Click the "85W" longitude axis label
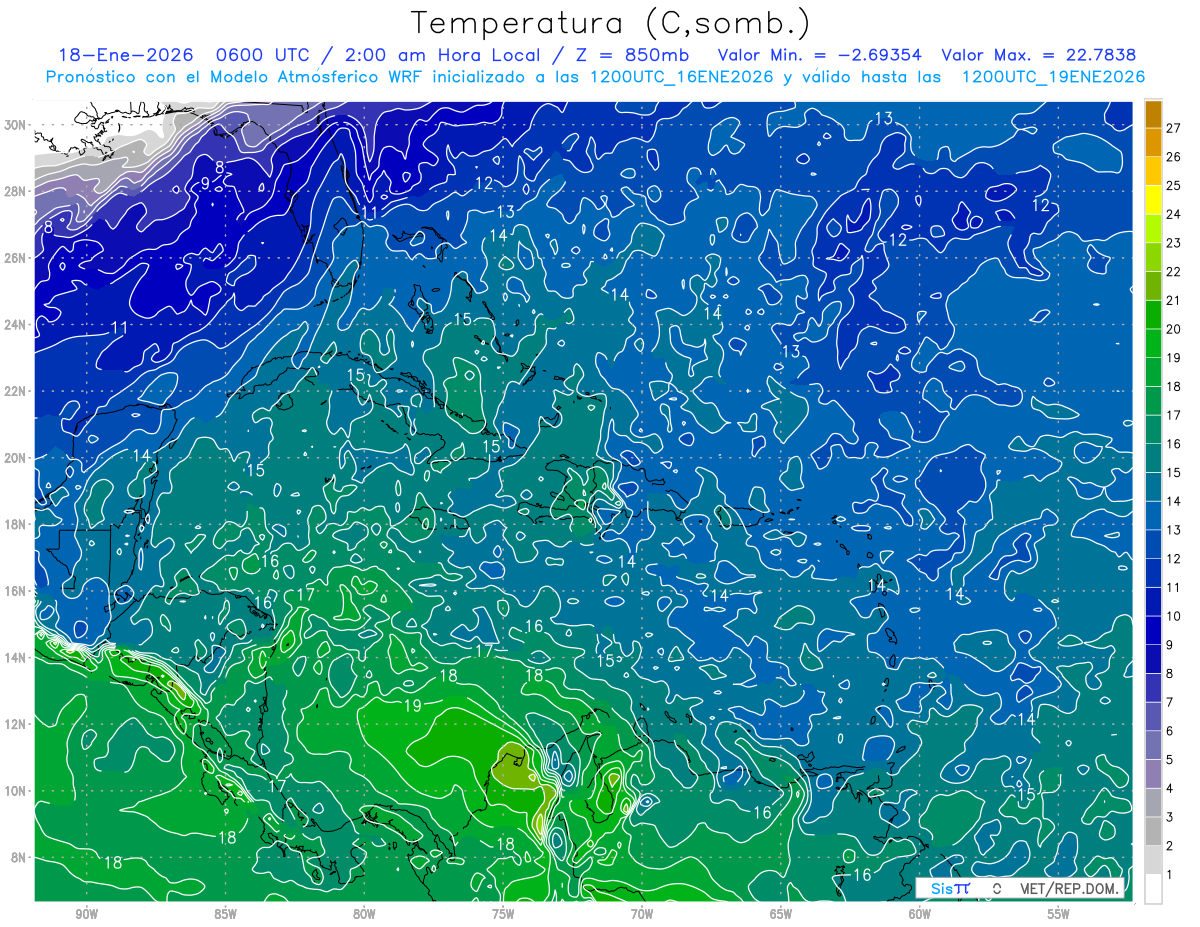Screen dimensions: 1200x927 (225, 914)
